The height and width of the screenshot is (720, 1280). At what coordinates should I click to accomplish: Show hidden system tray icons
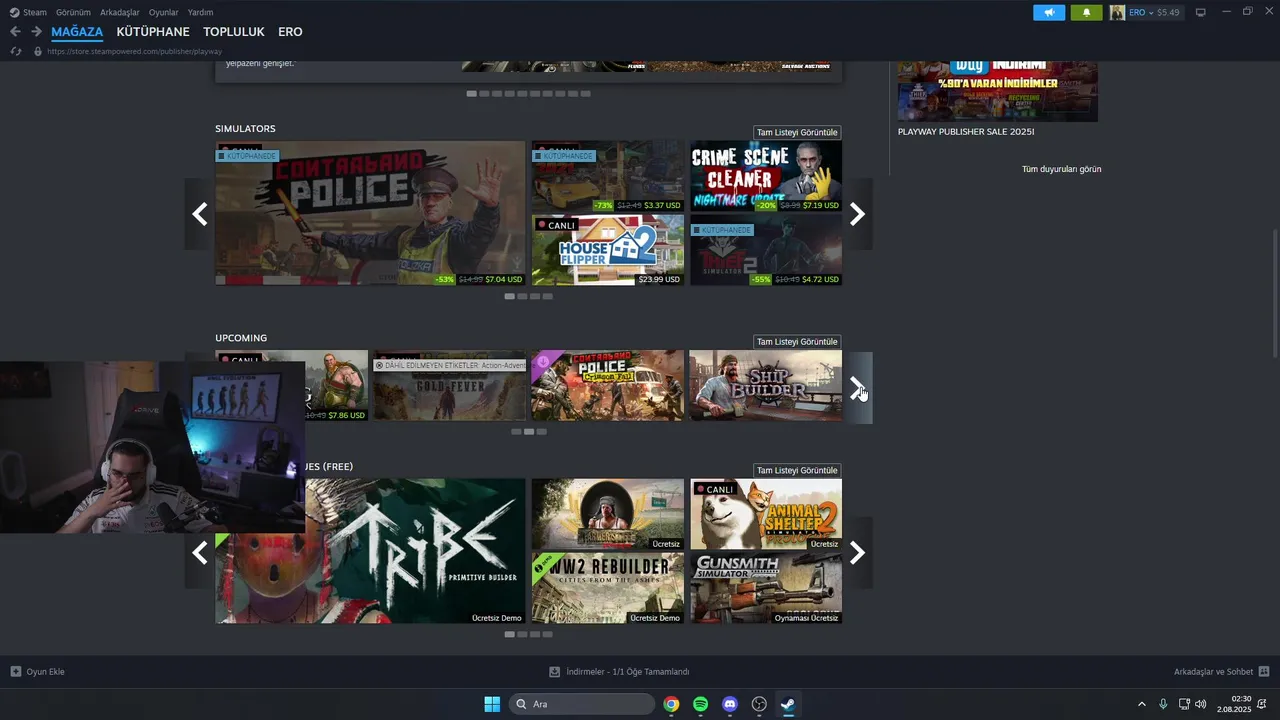pyautogui.click(x=1142, y=704)
